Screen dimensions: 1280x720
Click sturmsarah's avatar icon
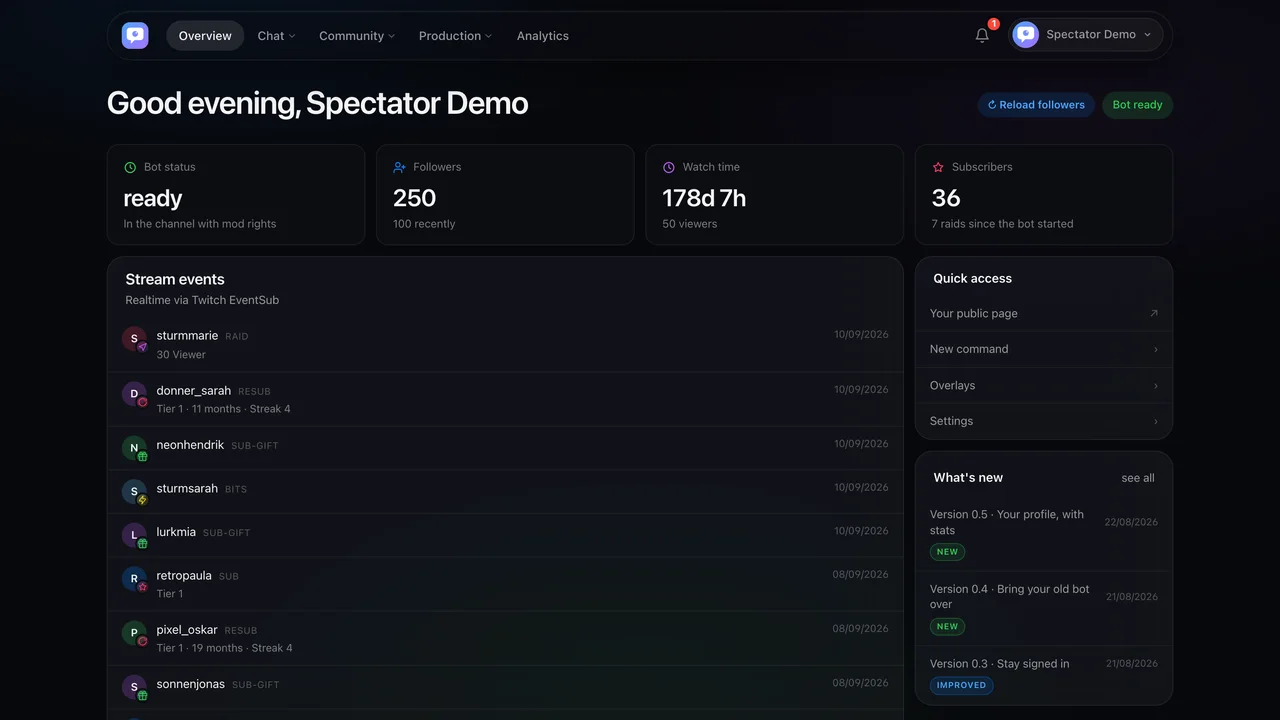[135, 492]
